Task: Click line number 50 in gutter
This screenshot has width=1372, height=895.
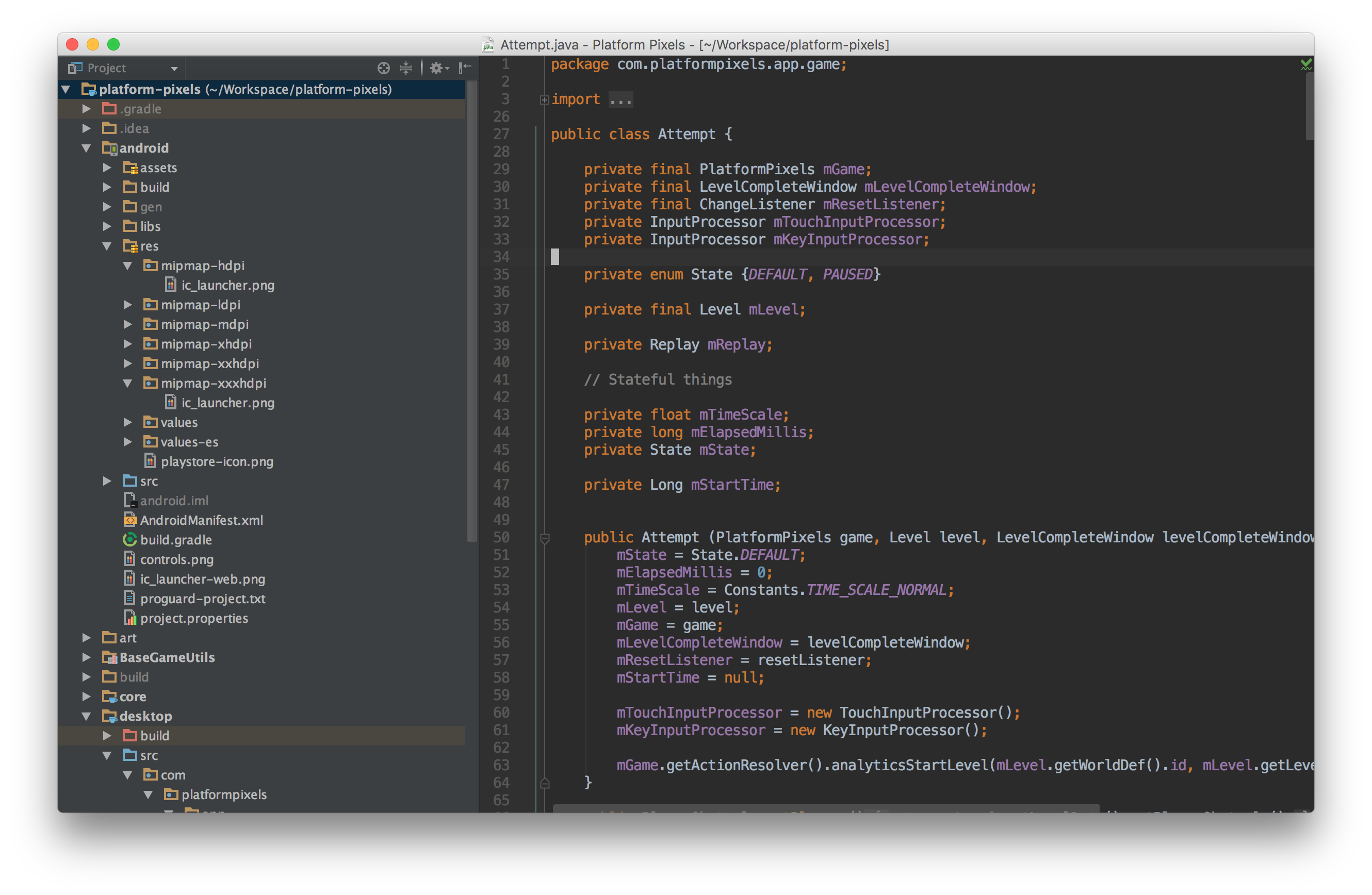Action: coord(501,538)
